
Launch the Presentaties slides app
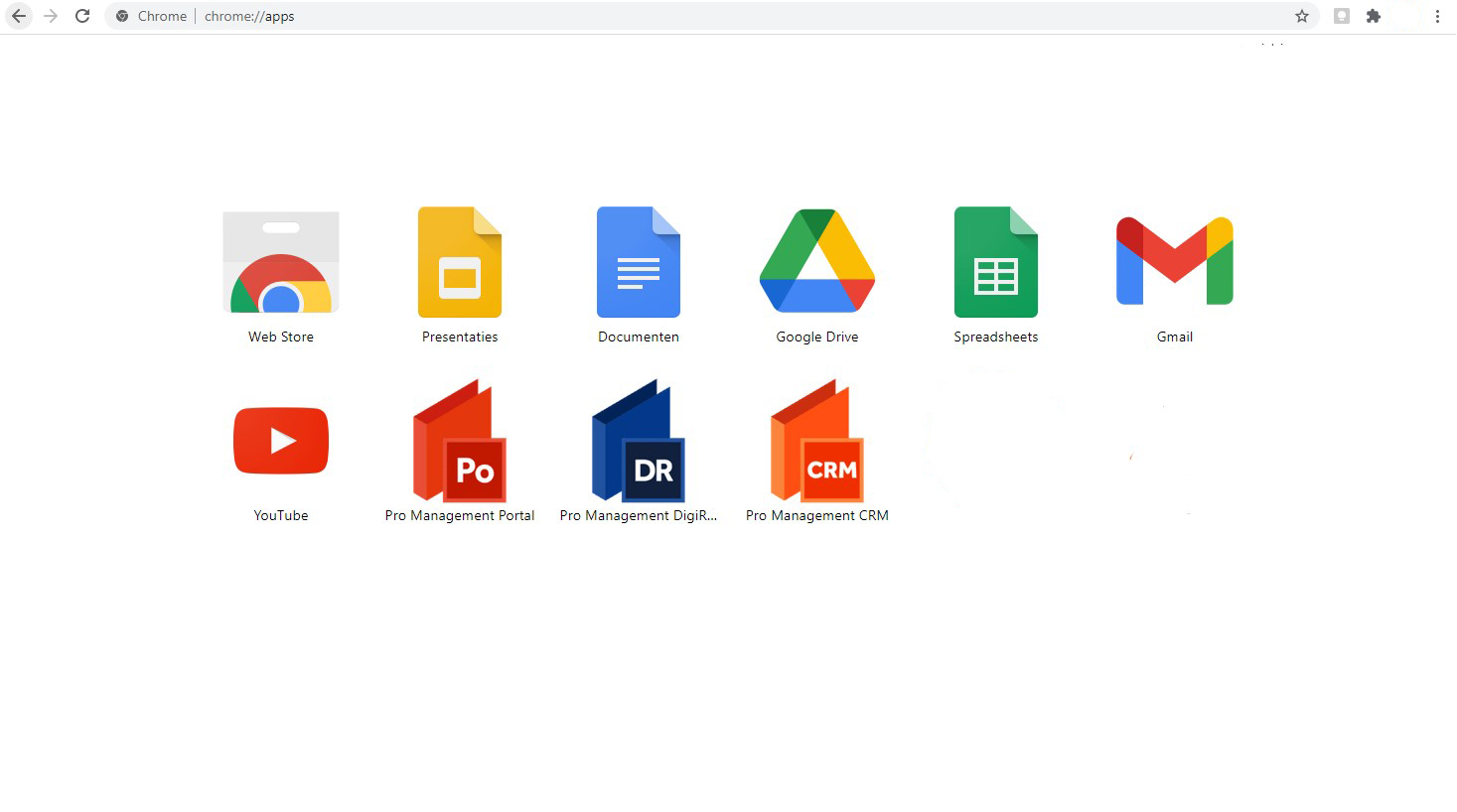tap(460, 262)
